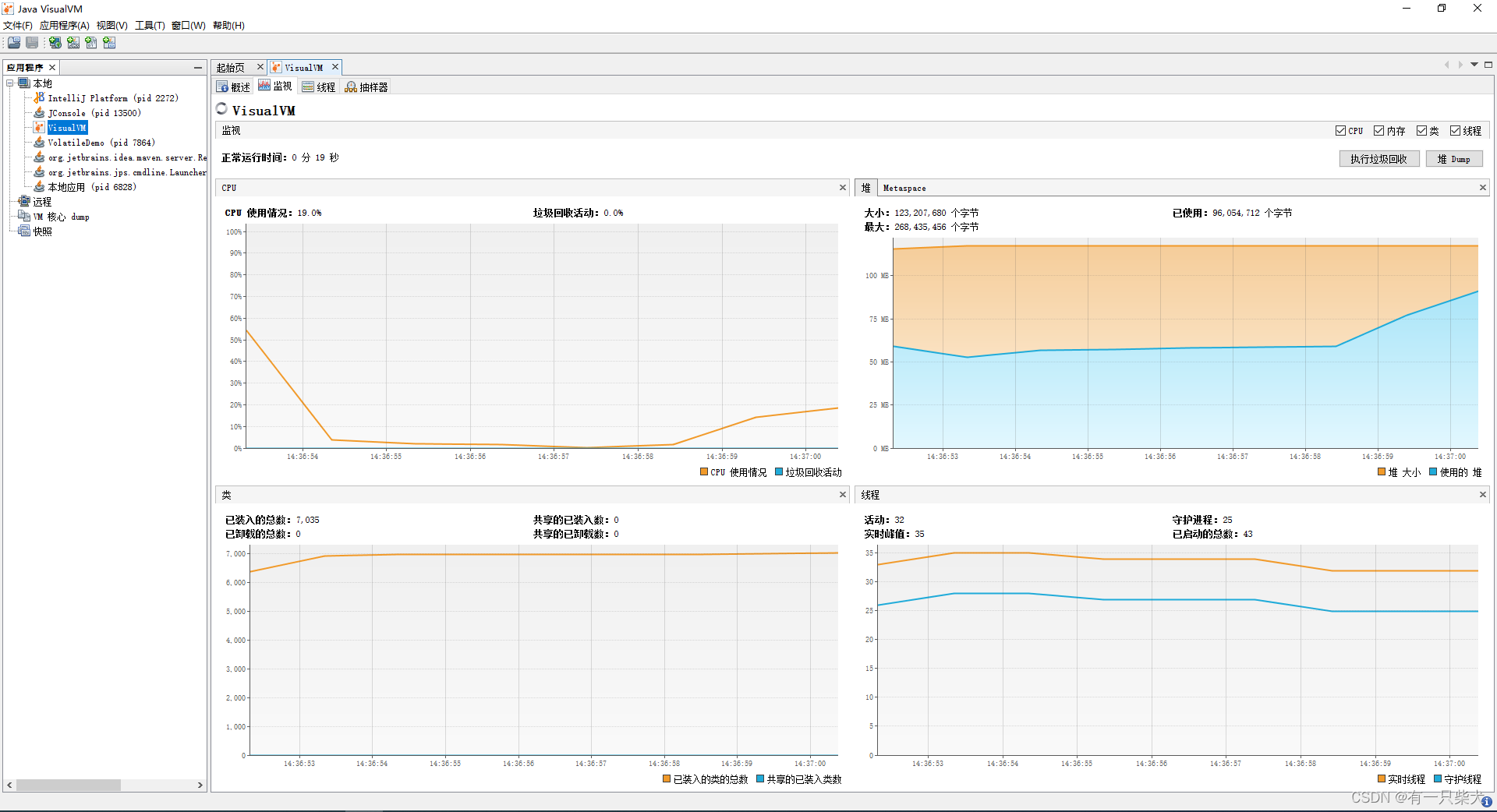Click the Java icon beside org.jetbrains.idea.maven.server
The height and width of the screenshot is (812, 1497).
(39, 157)
